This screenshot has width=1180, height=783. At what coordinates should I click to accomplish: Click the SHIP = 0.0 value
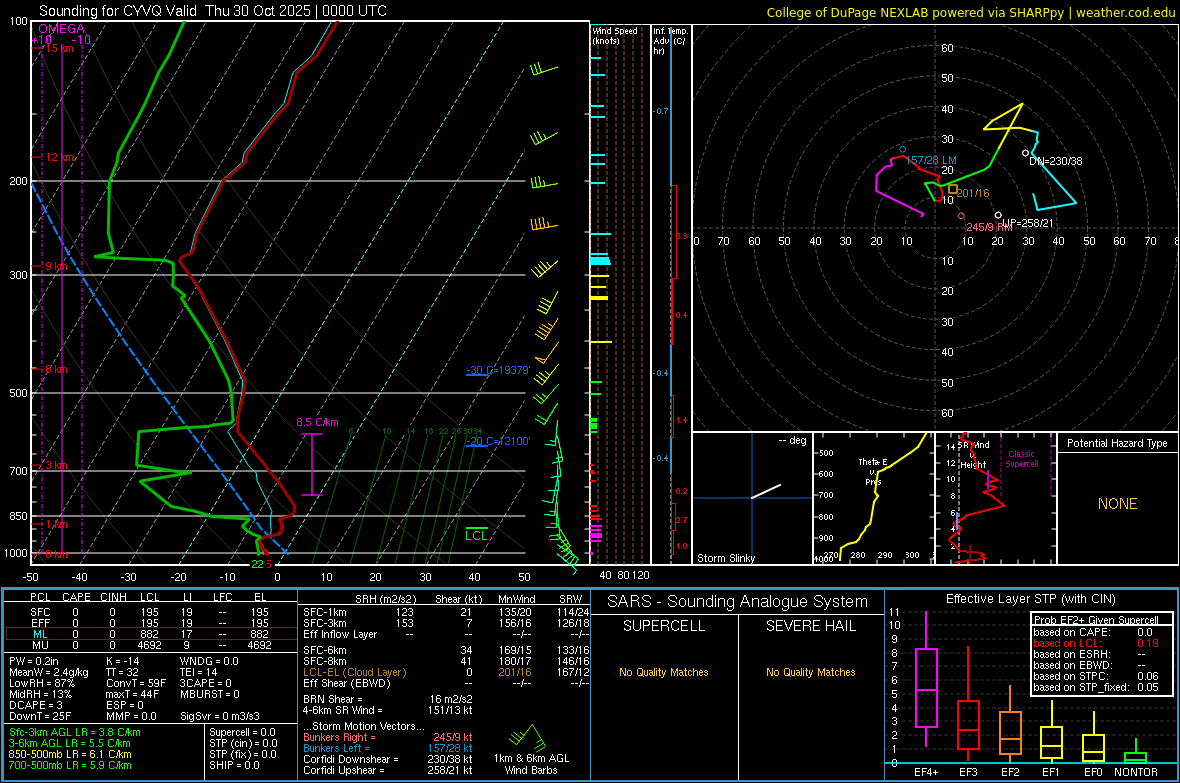(234, 765)
